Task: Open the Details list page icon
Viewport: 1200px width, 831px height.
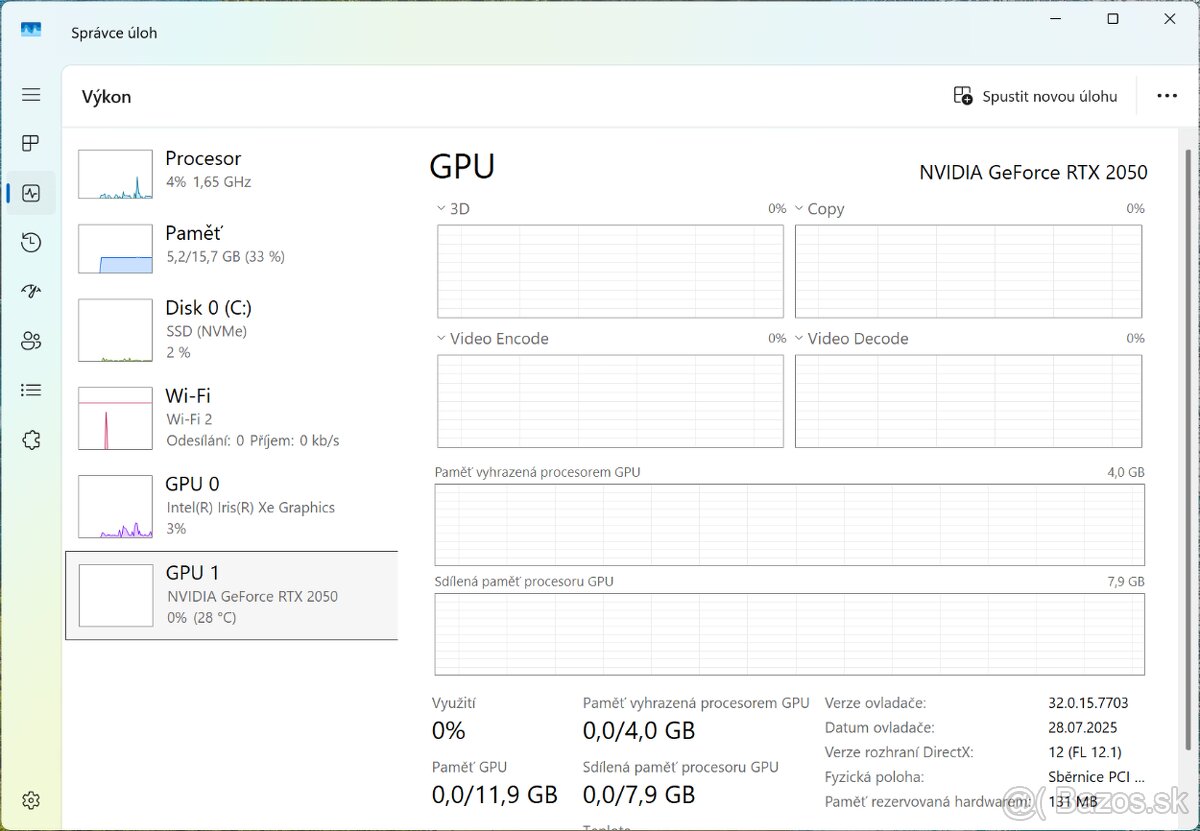Action: (x=31, y=390)
